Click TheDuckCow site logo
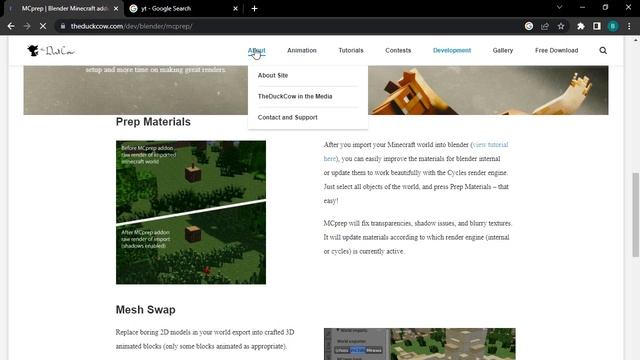The width and height of the screenshot is (640, 360). [51, 51]
